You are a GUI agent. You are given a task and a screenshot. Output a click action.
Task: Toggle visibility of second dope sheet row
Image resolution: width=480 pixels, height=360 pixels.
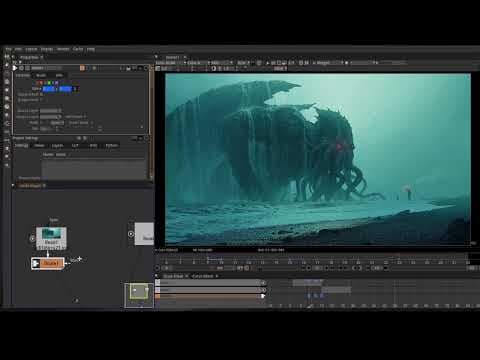pyautogui.click(x=263, y=290)
